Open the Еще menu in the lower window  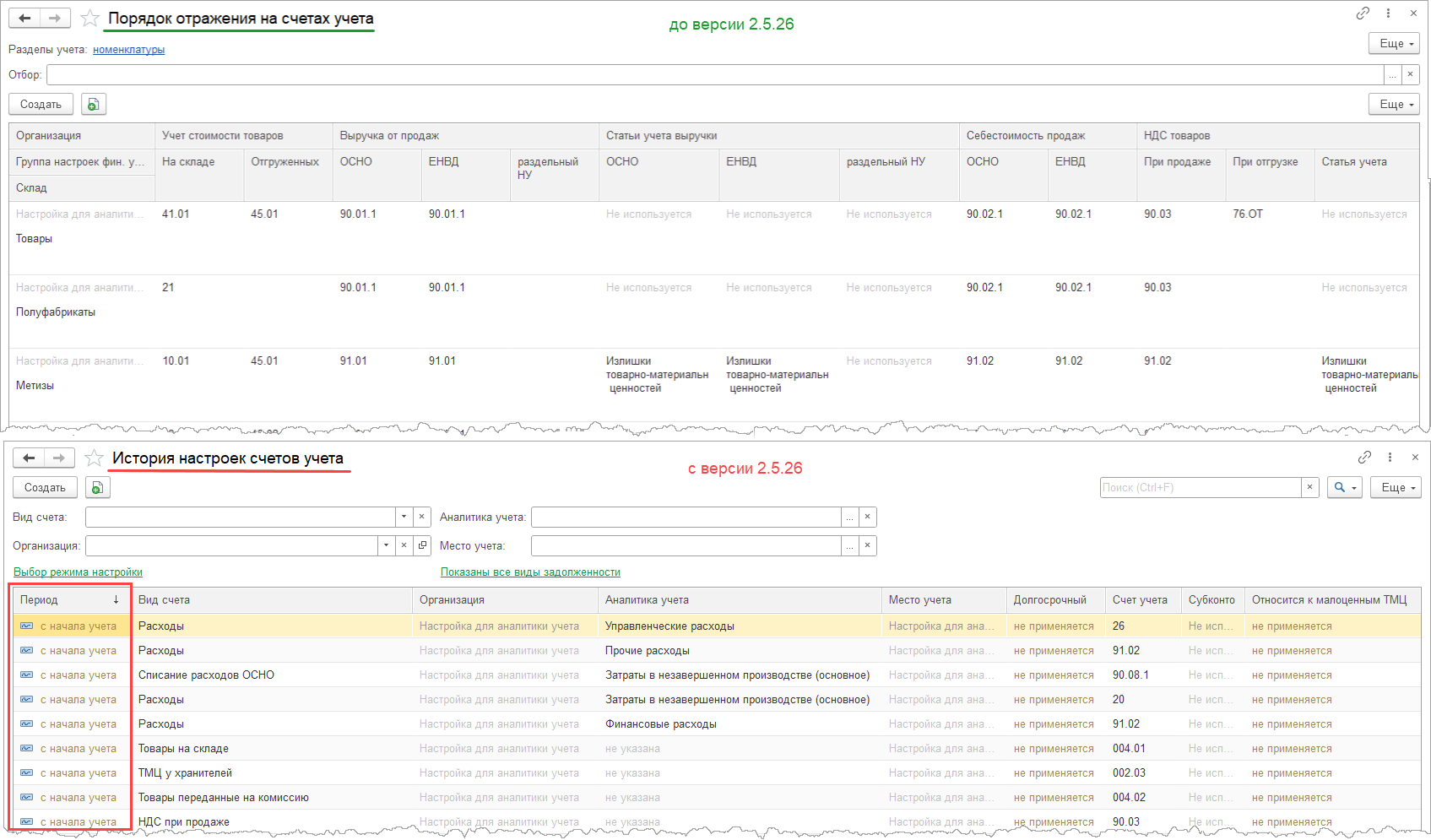click(x=1396, y=488)
